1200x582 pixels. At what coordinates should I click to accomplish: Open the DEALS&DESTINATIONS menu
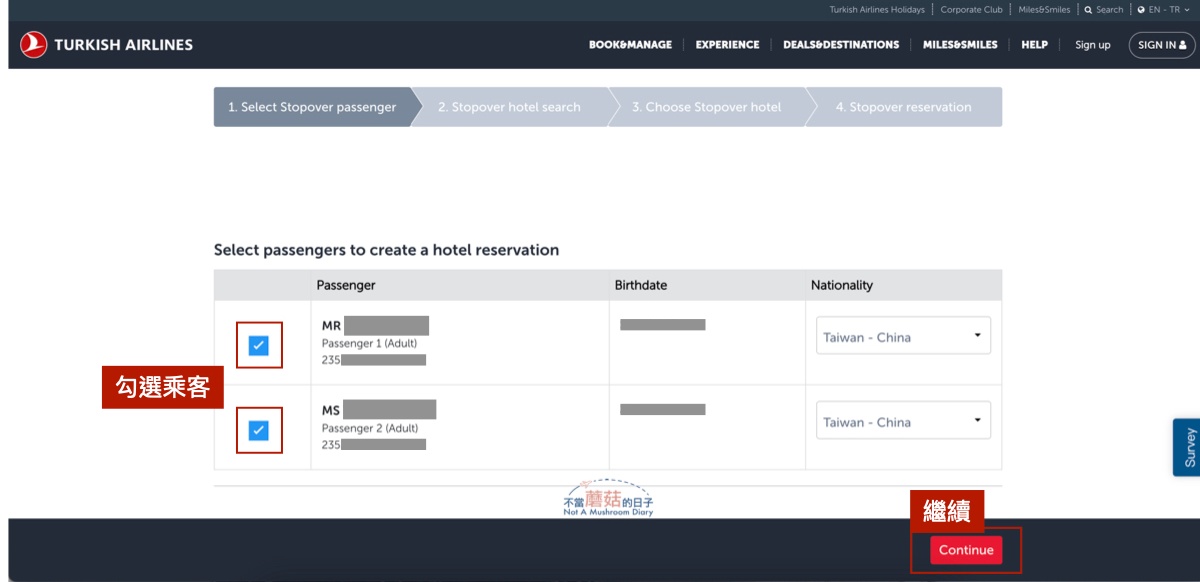840,45
